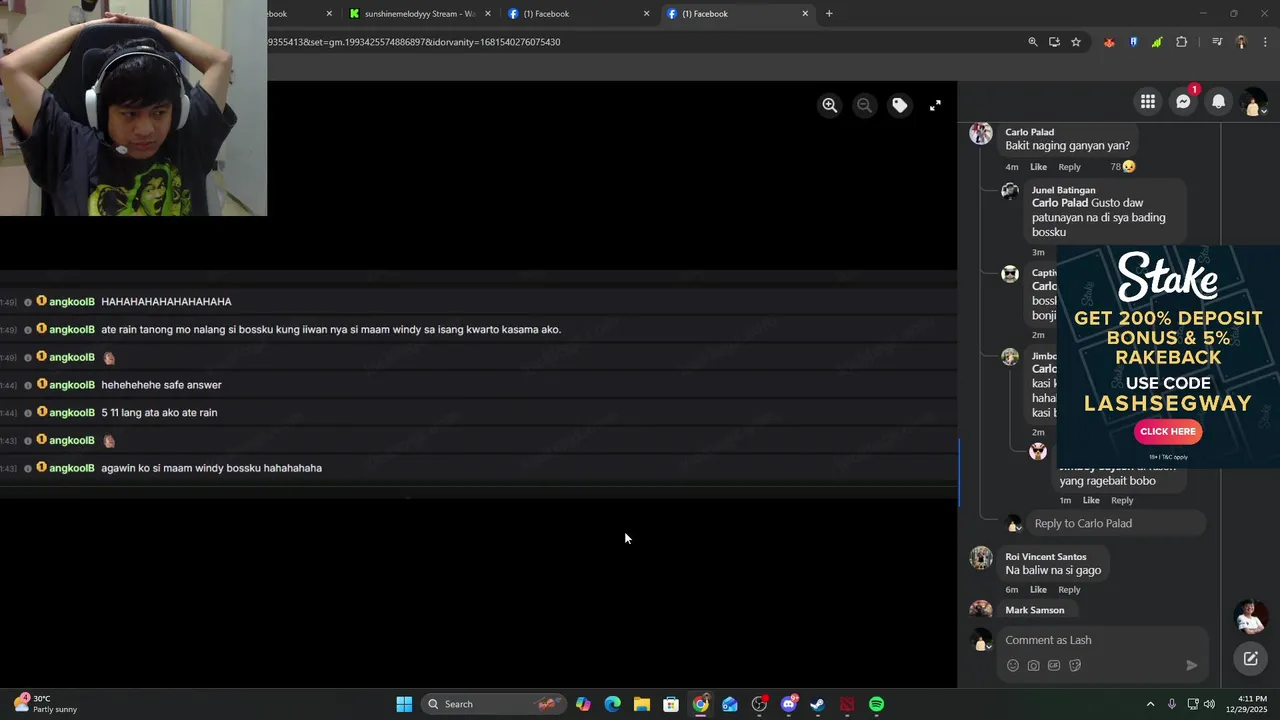Open Chrome's three-dot menu

(x=1266, y=42)
